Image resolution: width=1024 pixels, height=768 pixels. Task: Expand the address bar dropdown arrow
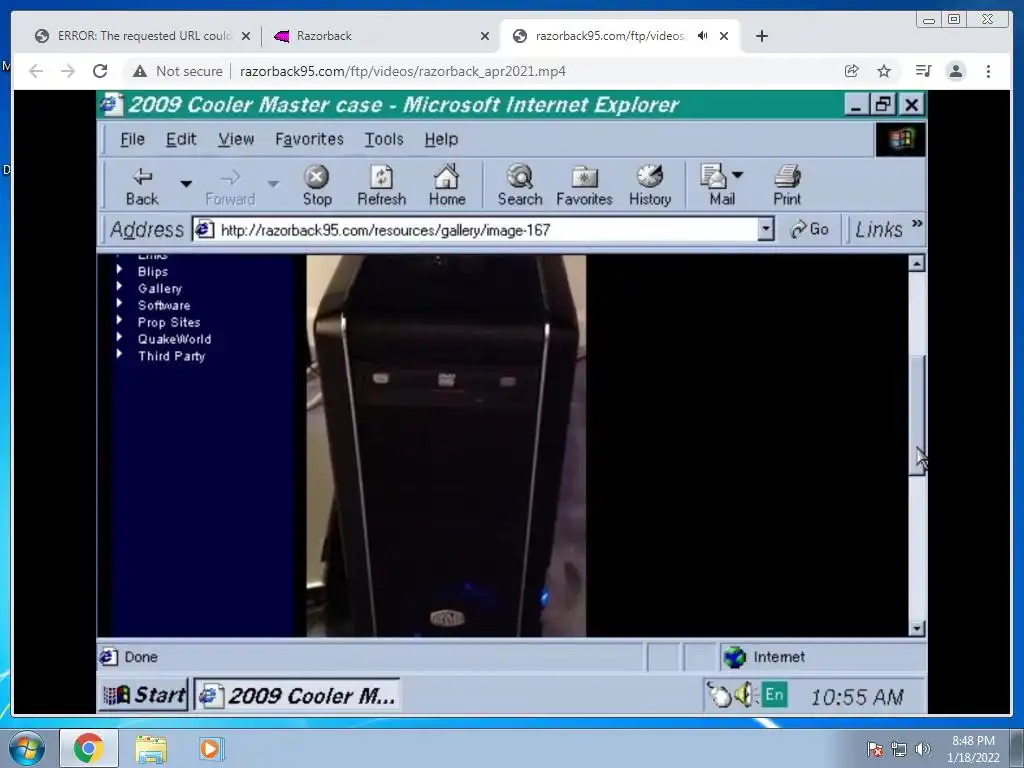(766, 230)
